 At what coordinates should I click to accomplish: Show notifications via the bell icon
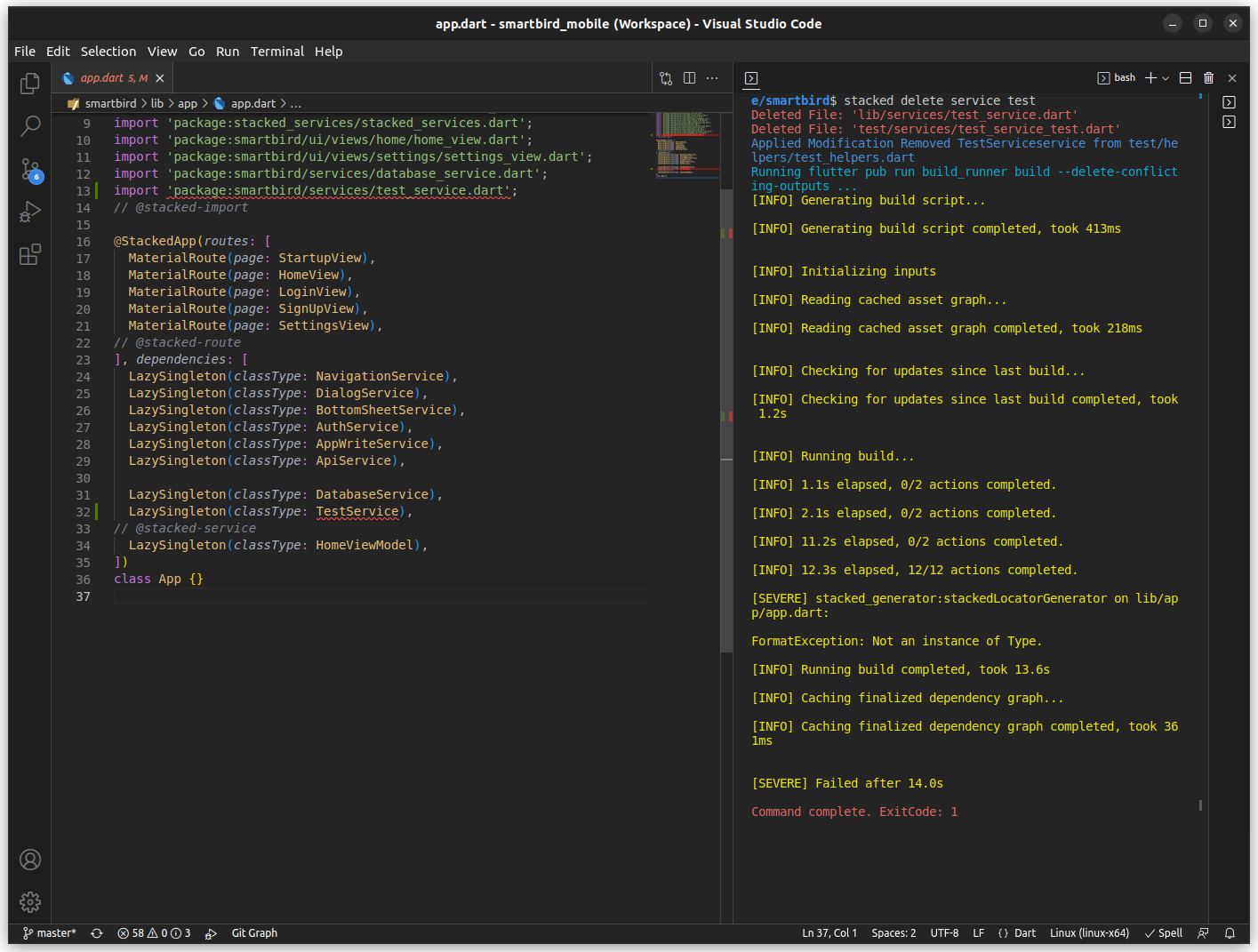[x=1230, y=932]
